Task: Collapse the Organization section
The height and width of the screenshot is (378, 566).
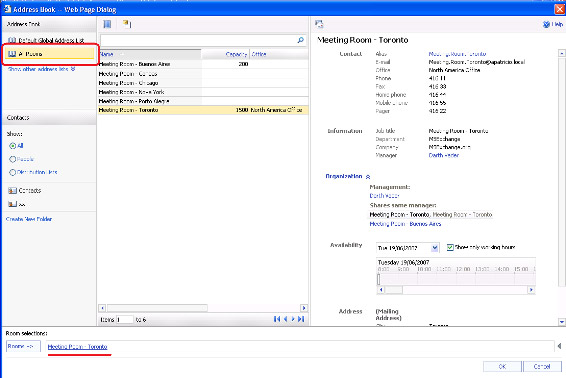Action: 368,177
